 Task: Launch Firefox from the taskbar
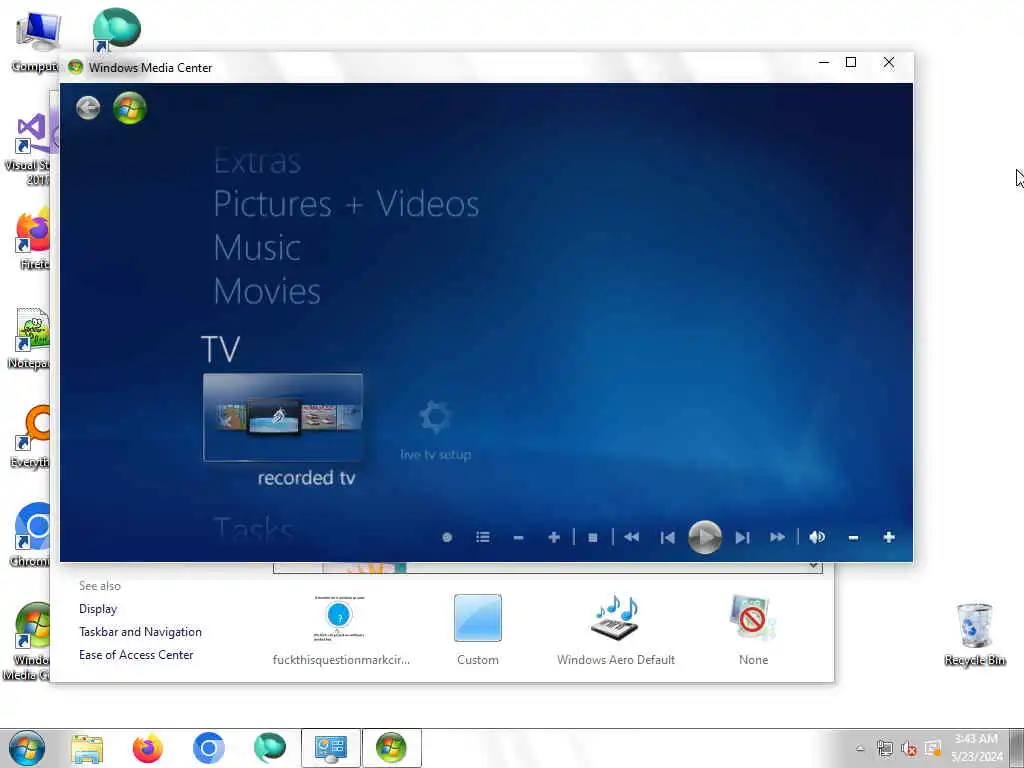click(148, 748)
